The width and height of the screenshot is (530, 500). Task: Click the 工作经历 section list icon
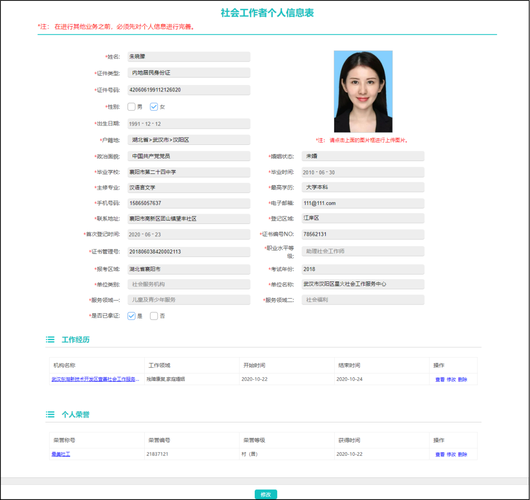[50, 339]
